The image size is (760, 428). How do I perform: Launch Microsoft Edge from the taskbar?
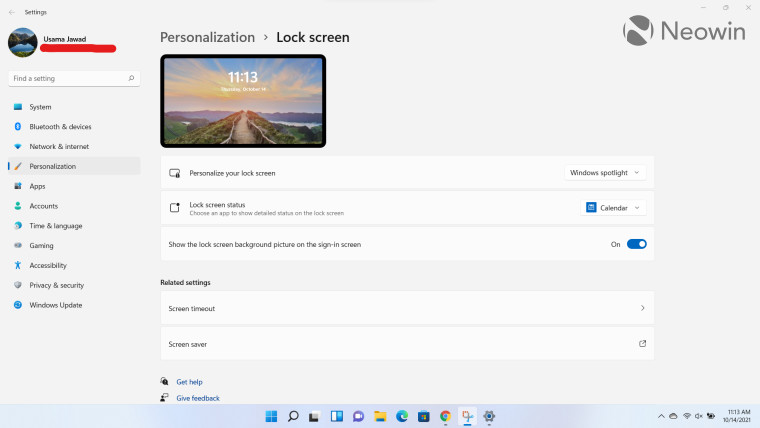[402, 416]
